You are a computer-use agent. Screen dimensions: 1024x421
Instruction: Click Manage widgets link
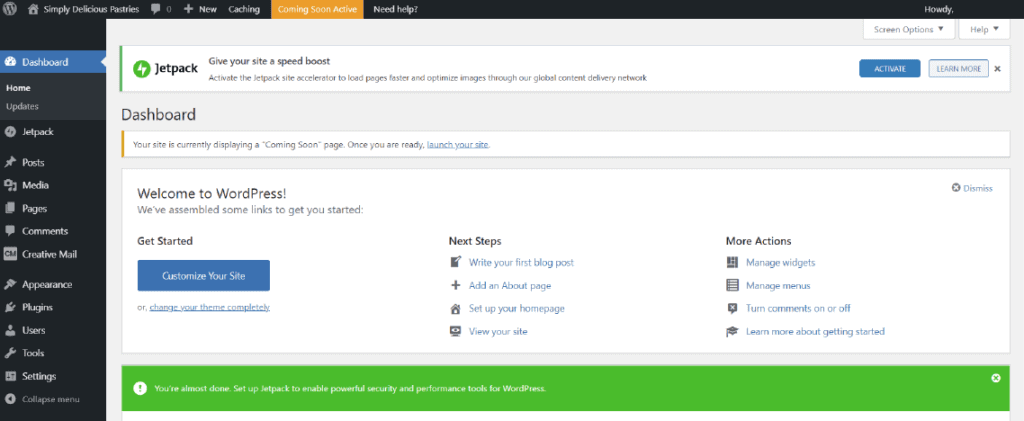tap(780, 262)
